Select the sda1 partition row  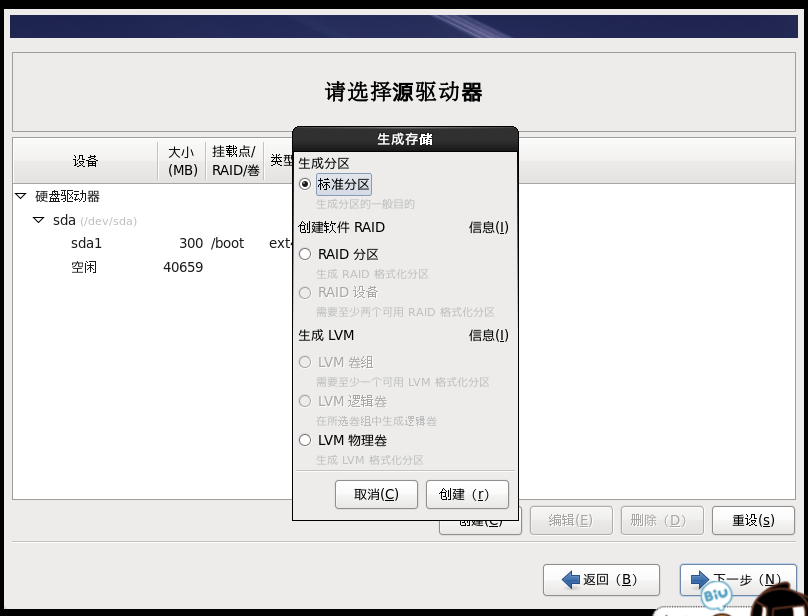click(x=153, y=243)
